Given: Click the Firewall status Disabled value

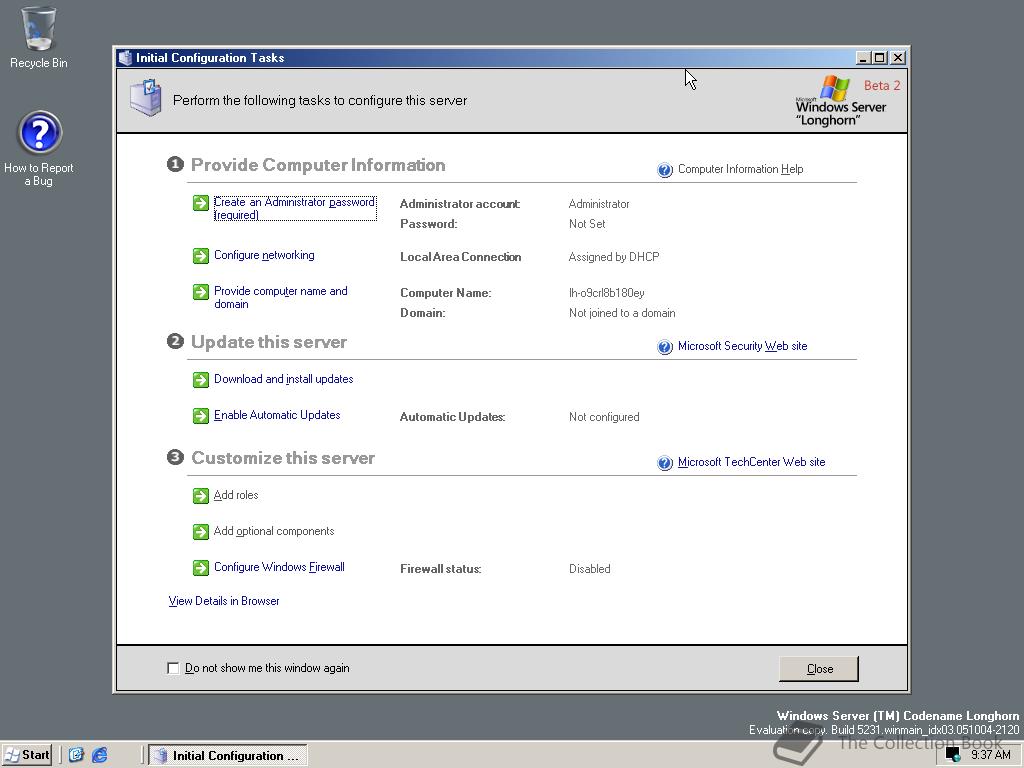Looking at the screenshot, I should click(x=590, y=569).
